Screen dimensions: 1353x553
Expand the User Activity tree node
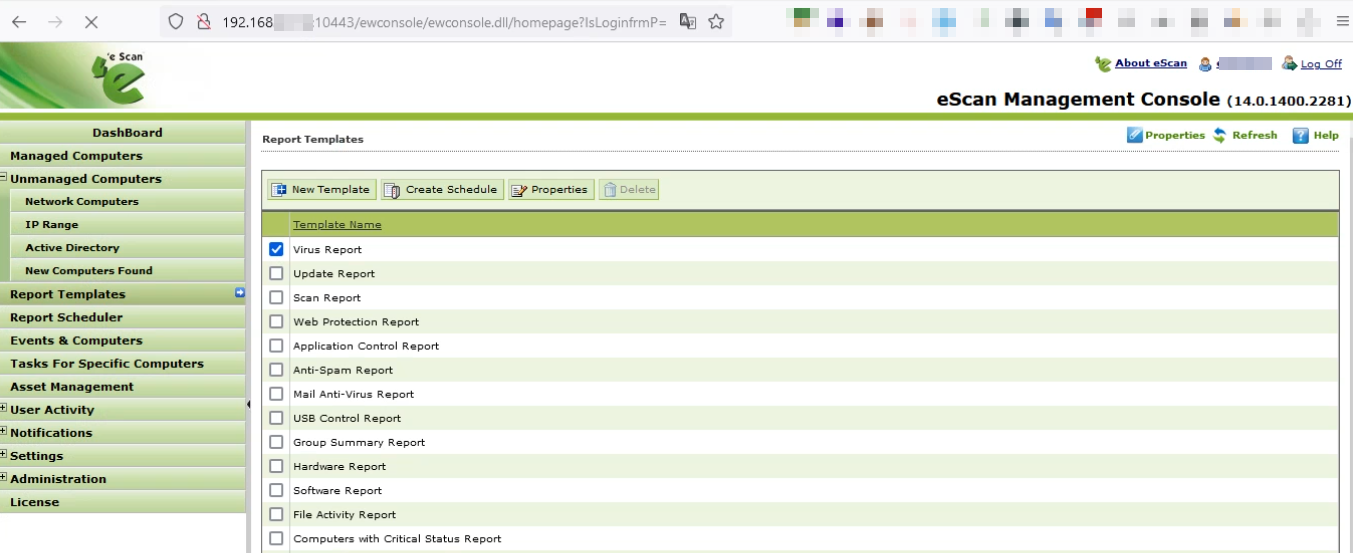(4, 408)
